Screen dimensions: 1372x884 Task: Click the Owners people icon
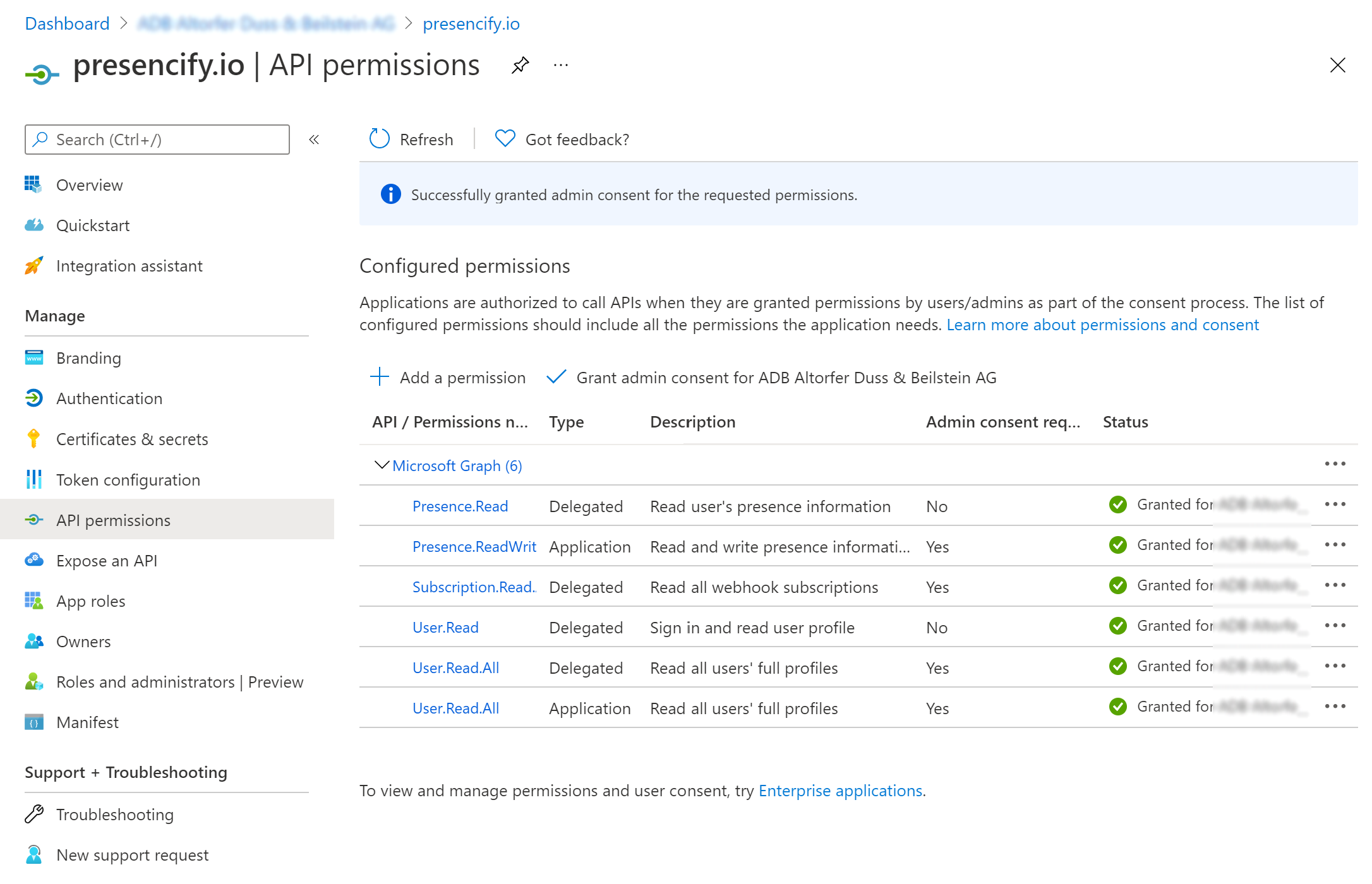point(33,641)
